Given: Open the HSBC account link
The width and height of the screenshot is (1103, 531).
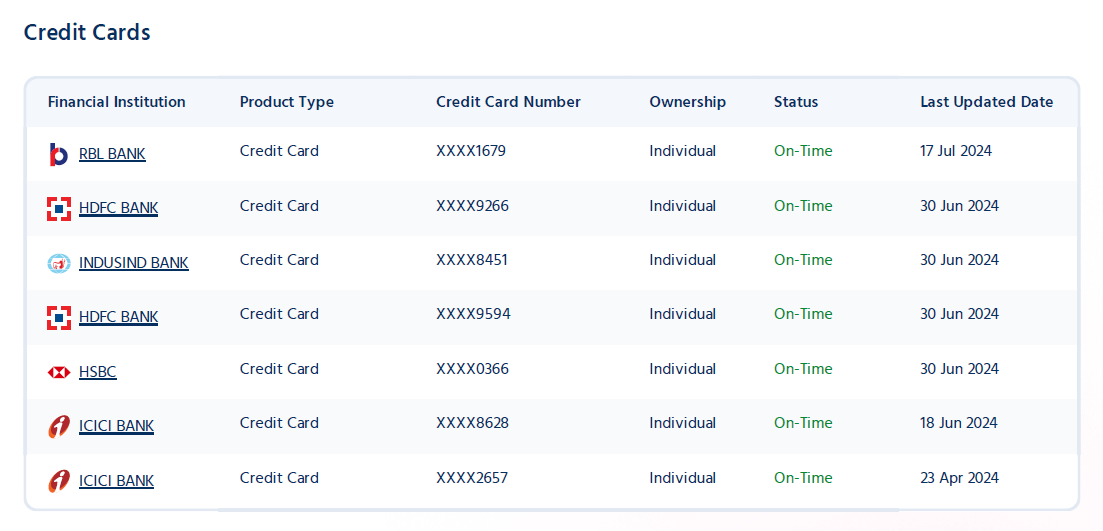Looking at the screenshot, I should (98, 372).
